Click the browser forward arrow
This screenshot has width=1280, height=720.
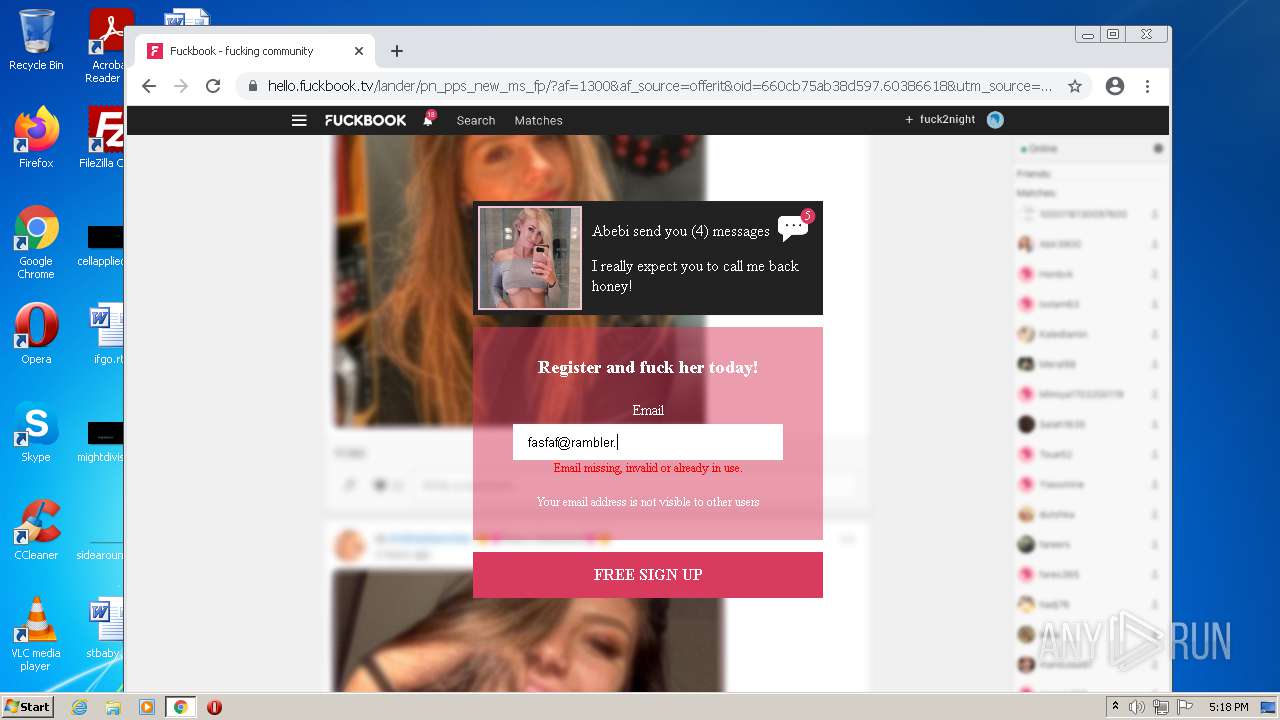pos(181,86)
